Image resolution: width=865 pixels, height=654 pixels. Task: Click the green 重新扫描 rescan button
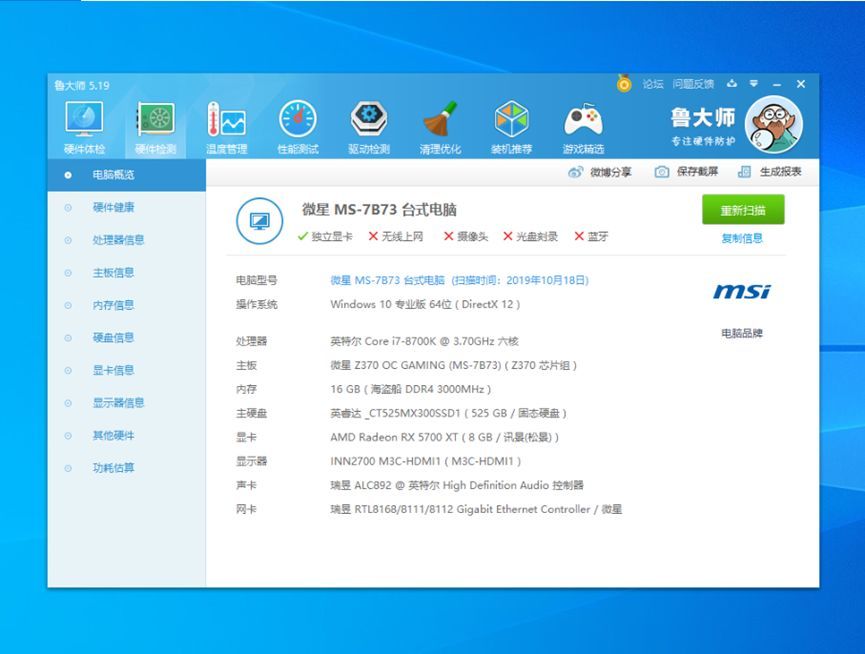(743, 210)
